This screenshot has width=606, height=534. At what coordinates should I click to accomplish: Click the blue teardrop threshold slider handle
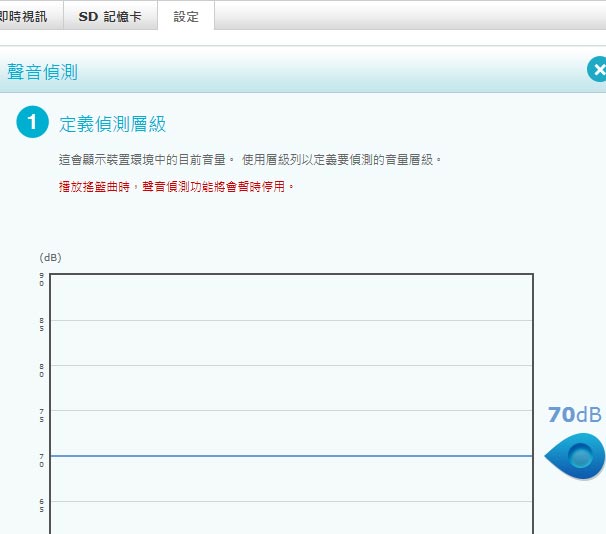(578, 457)
